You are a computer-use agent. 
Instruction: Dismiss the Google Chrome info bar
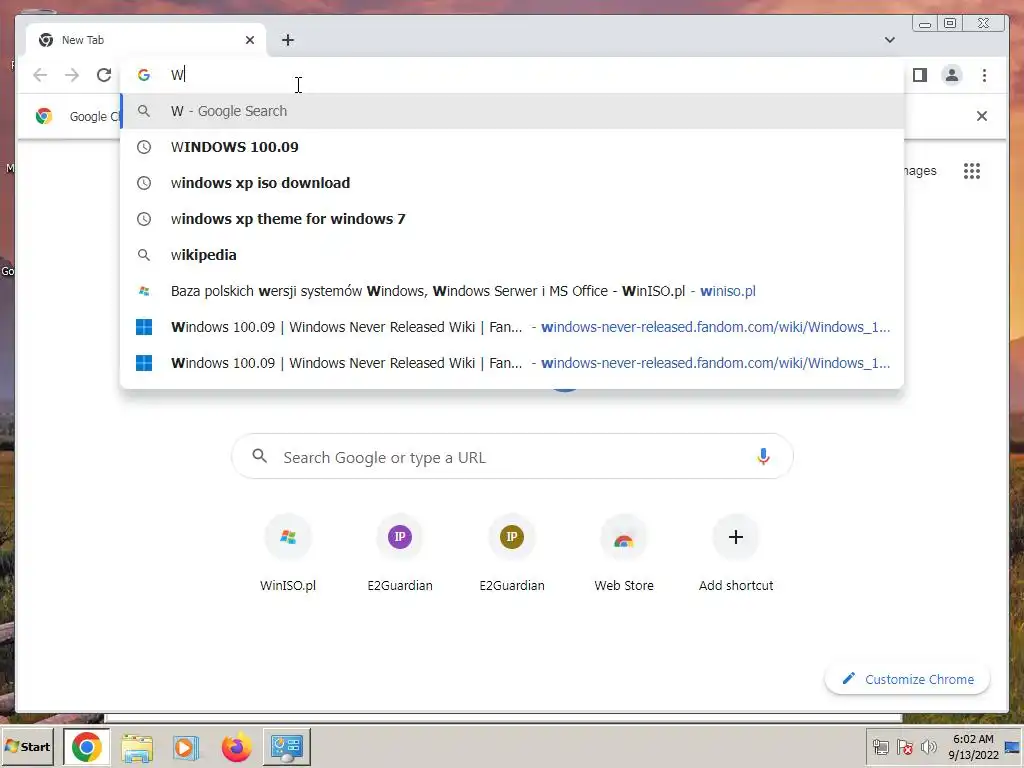click(982, 116)
